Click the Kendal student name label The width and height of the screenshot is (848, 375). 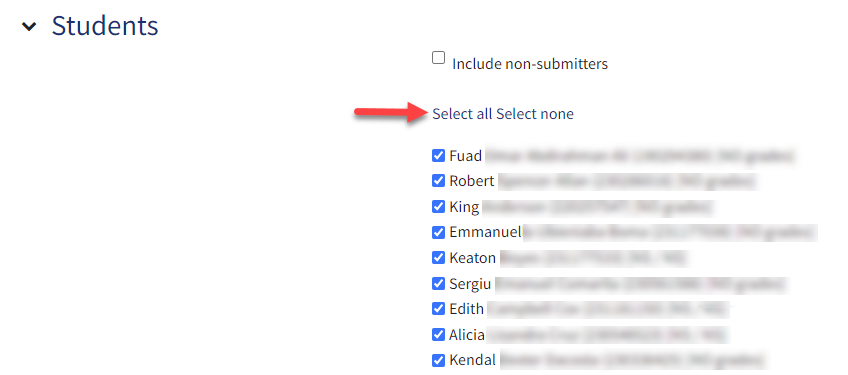pyautogui.click(x=472, y=360)
